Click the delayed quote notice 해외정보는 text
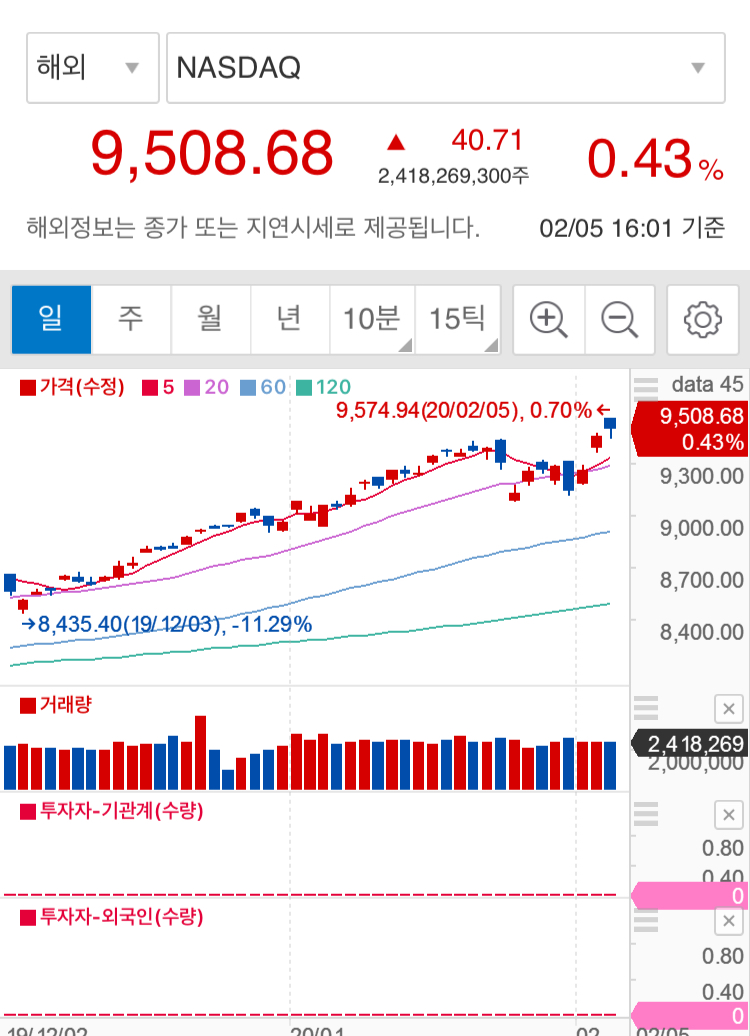750x1036 pixels. [x=253, y=227]
